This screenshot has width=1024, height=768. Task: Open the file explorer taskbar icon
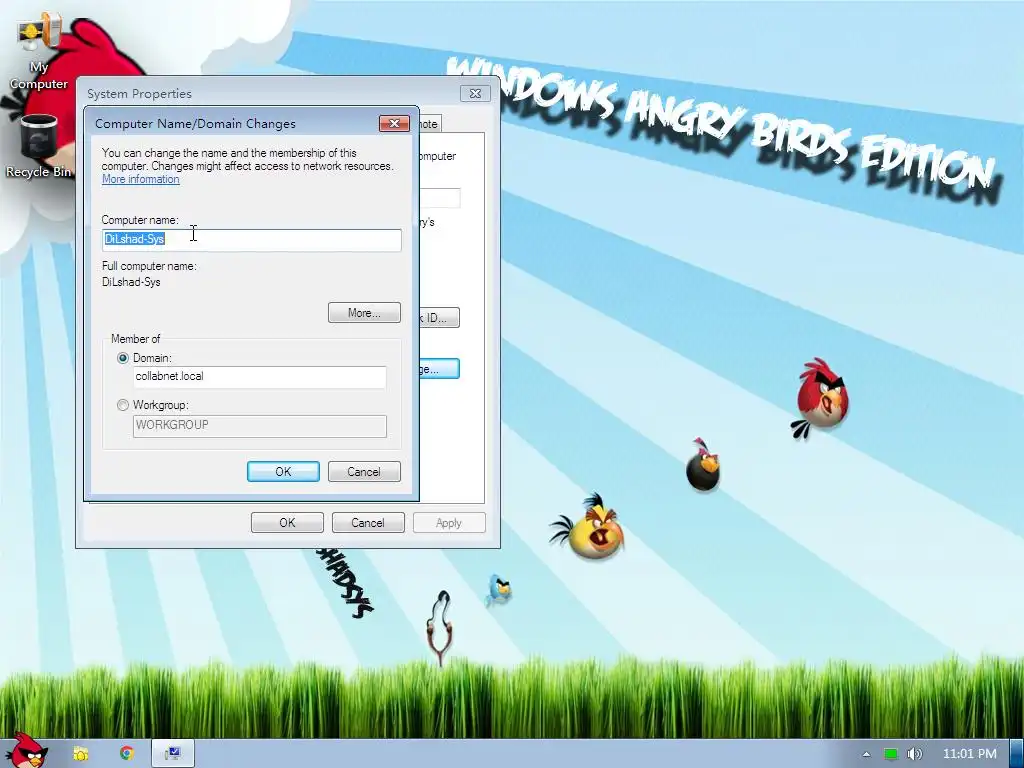pyautogui.click(x=81, y=754)
